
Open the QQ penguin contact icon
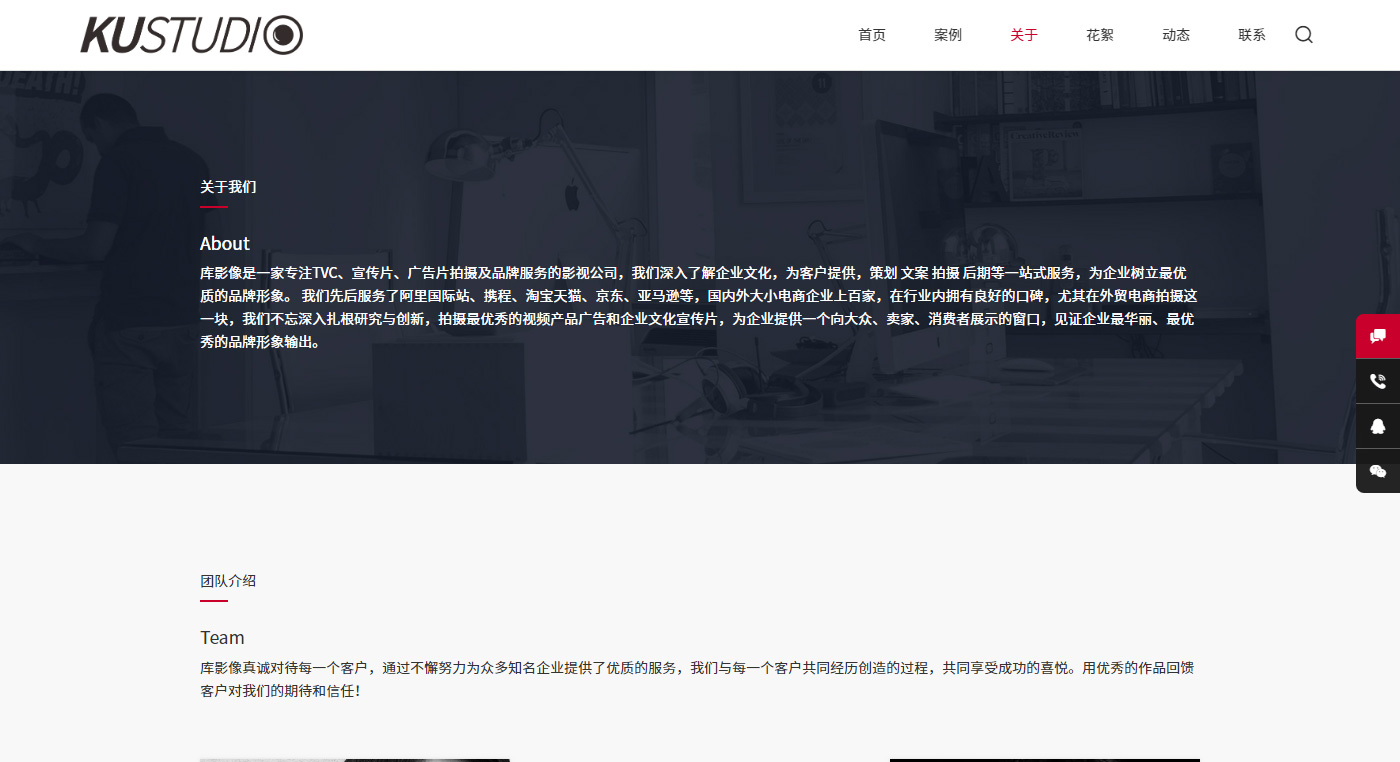(1377, 426)
